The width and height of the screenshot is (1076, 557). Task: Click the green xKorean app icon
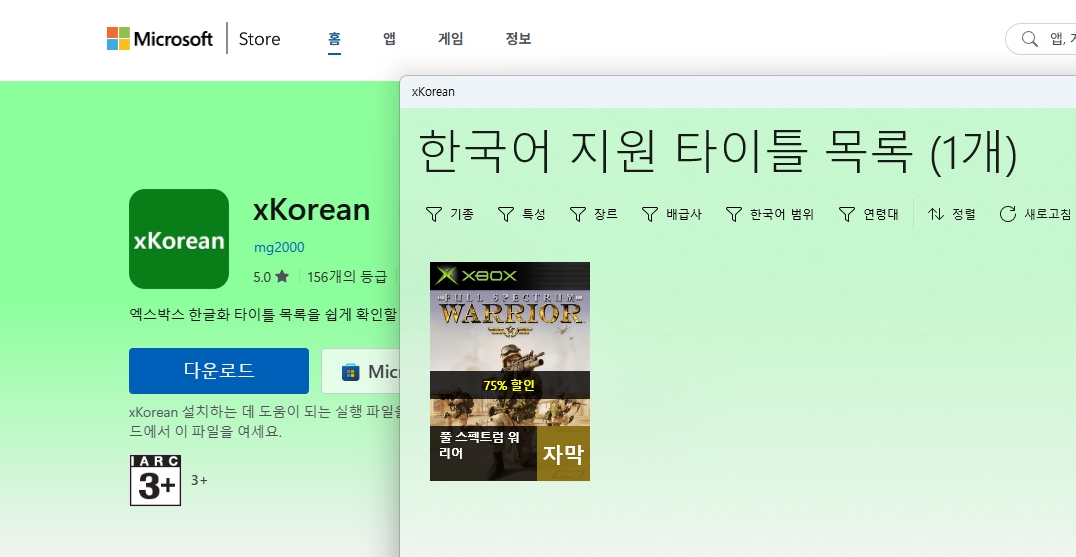coord(179,239)
